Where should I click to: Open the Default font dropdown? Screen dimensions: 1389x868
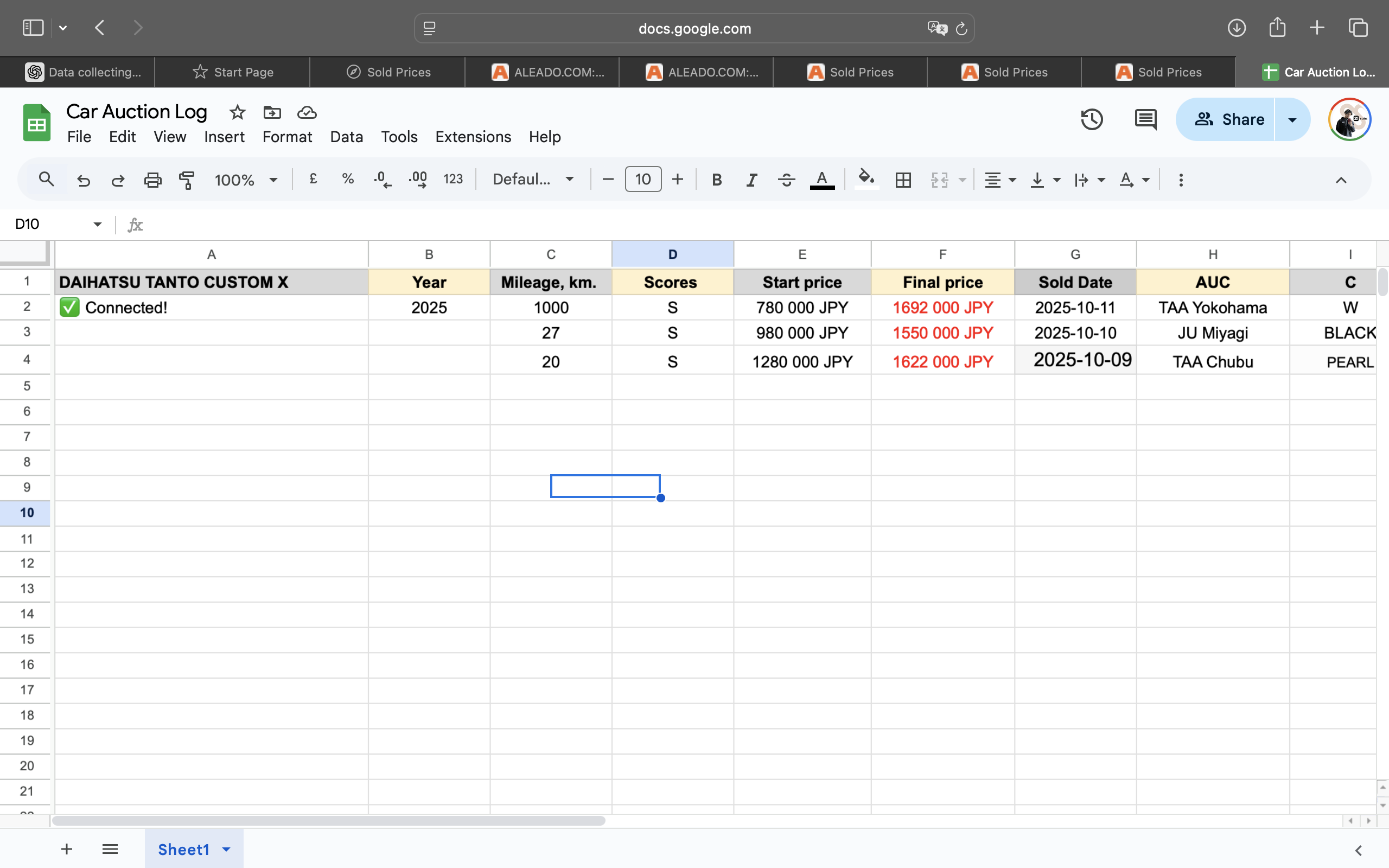[x=533, y=180]
